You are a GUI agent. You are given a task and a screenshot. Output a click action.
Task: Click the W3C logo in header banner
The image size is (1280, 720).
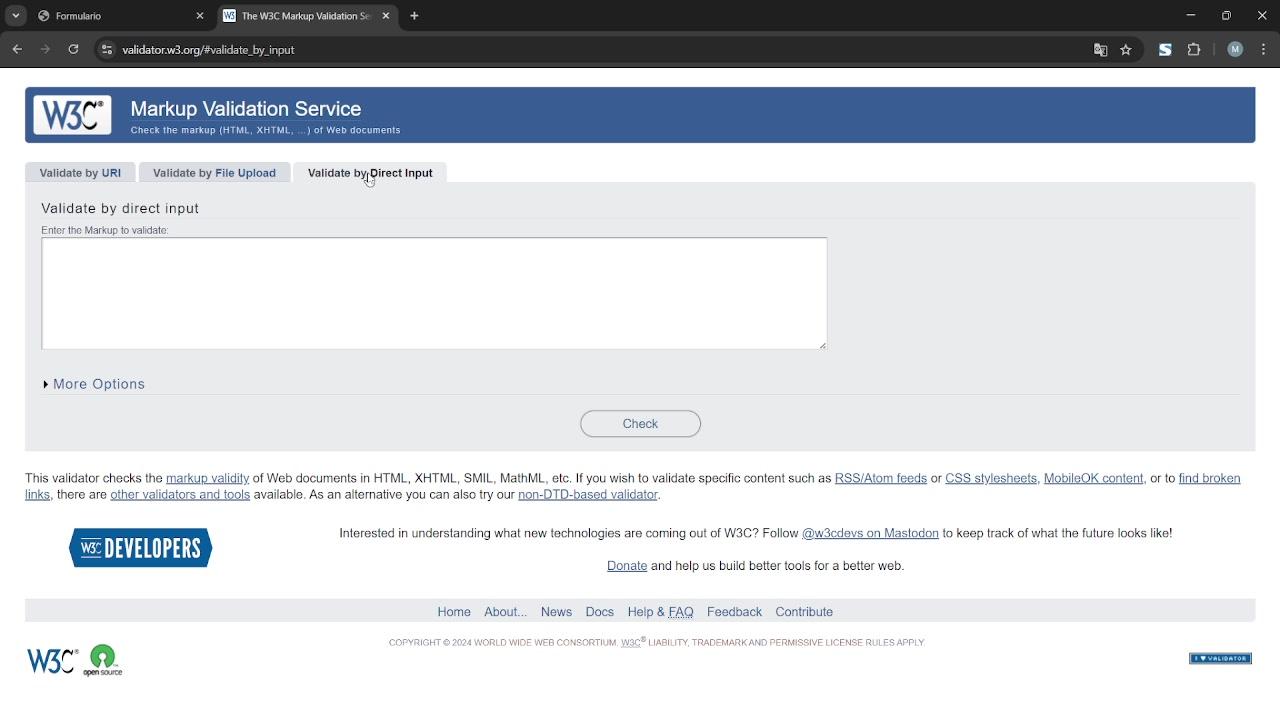[72, 115]
